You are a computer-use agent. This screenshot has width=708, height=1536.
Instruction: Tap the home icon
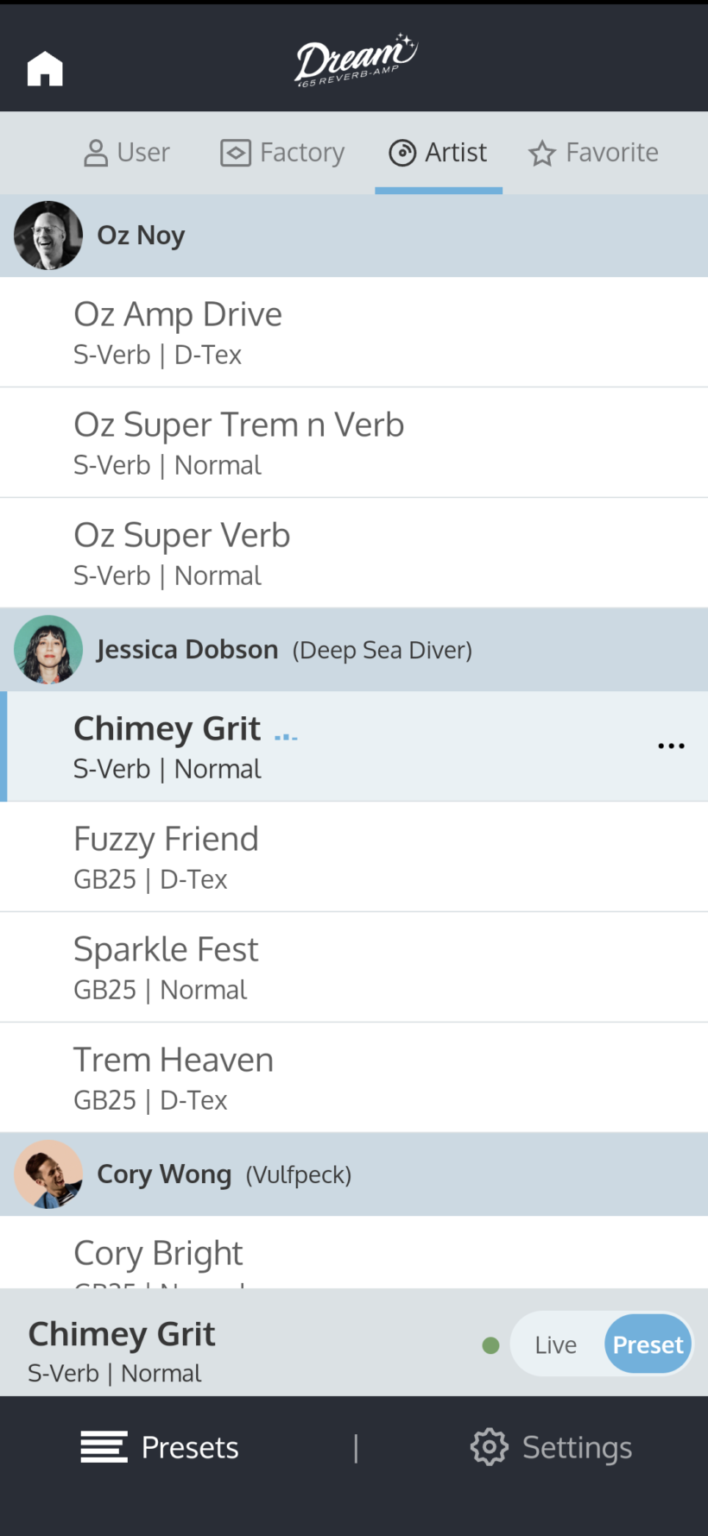coord(45,69)
